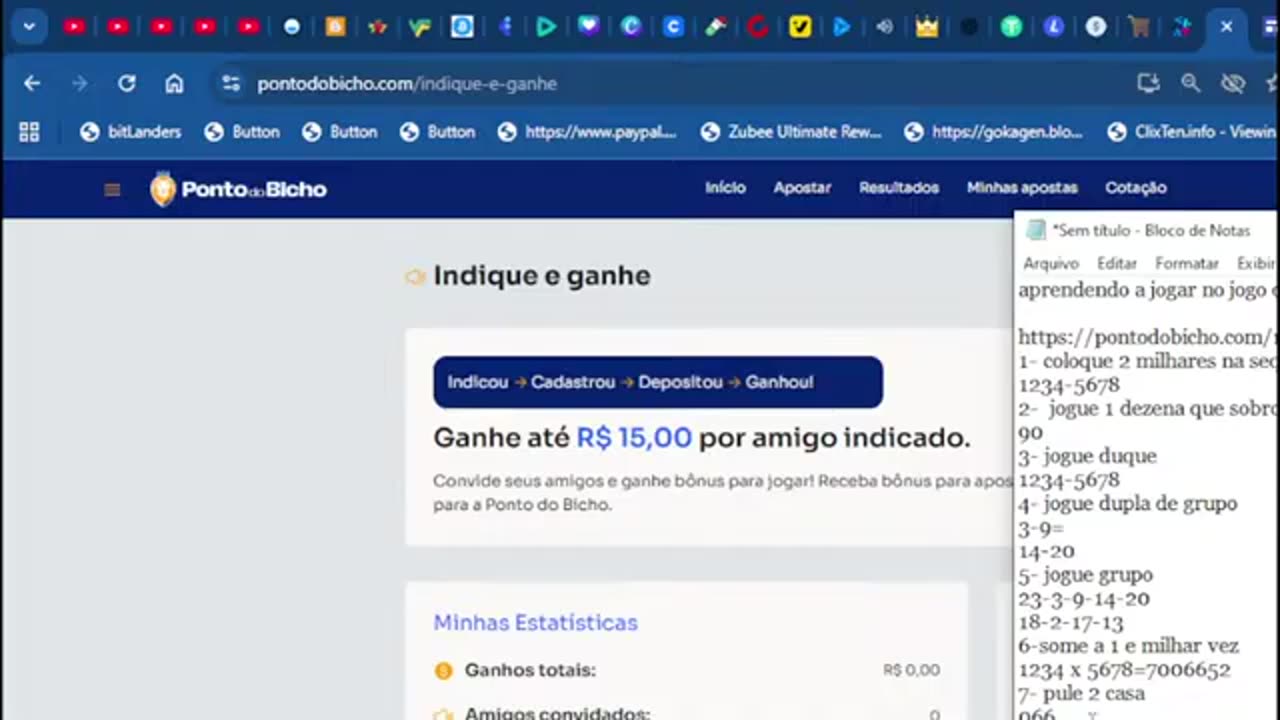
Task: Click the forward navigation arrow
Action: [80, 84]
